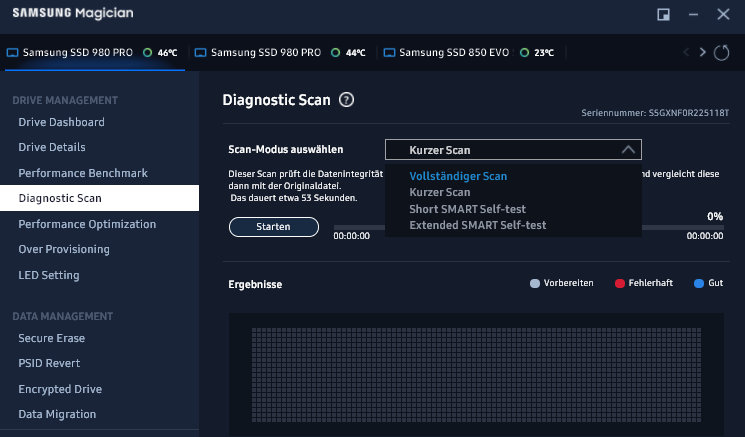Select the second Samsung SSD 980 PRO 44°C tab
This screenshot has height=437, width=745.
(282, 52)
